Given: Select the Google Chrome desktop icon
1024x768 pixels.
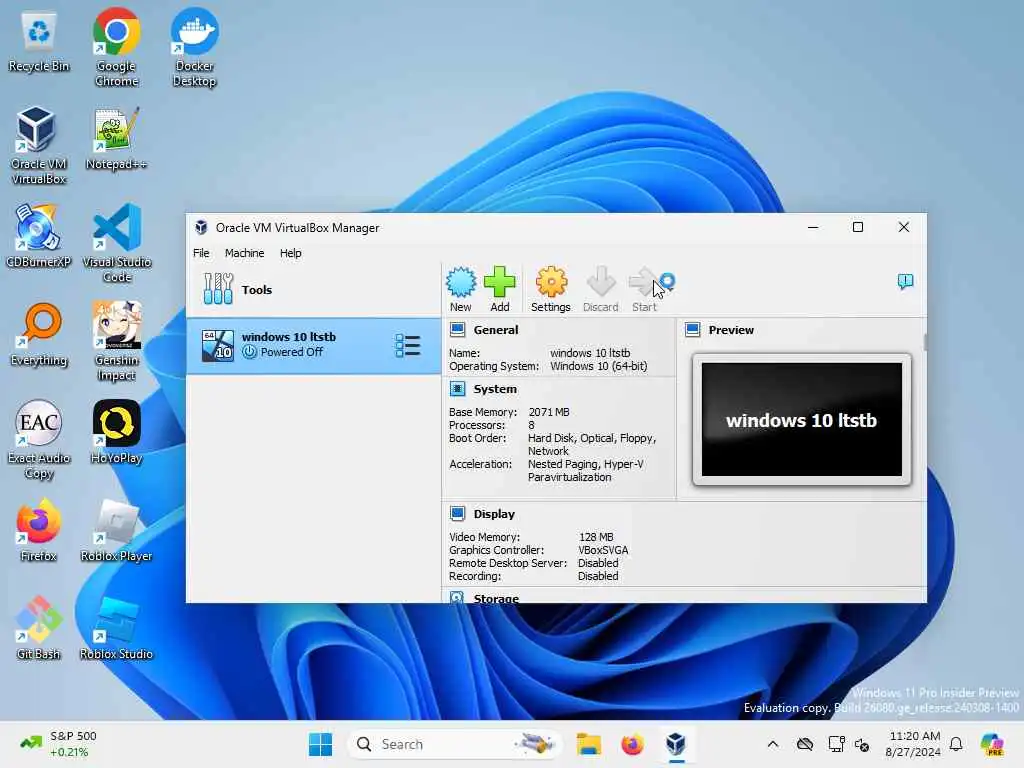Looking at the screenshot, I should pyautogui.click(x=117, y=49).
